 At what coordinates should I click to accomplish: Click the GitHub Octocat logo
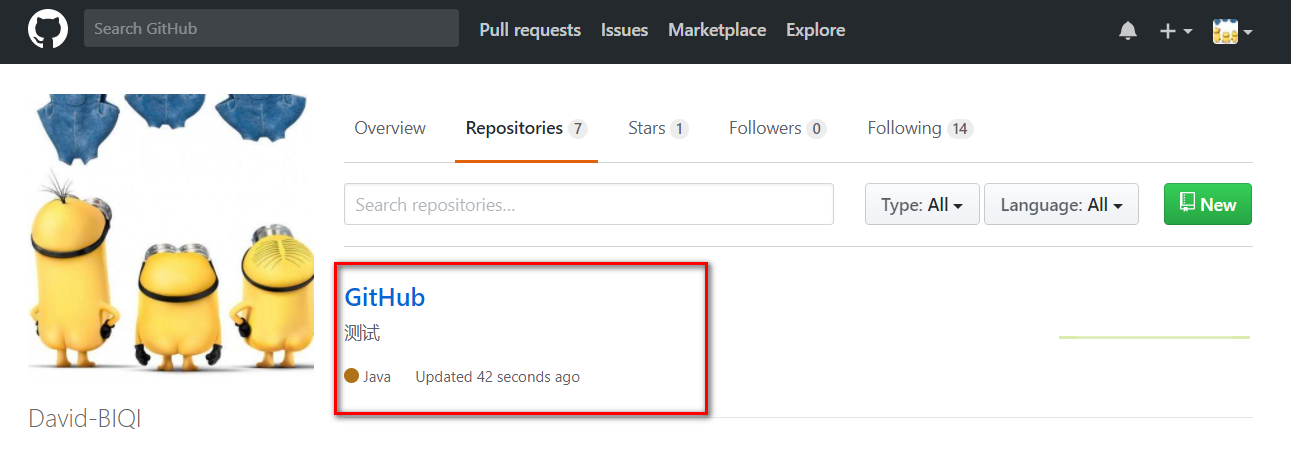click(x=47, y=30)
